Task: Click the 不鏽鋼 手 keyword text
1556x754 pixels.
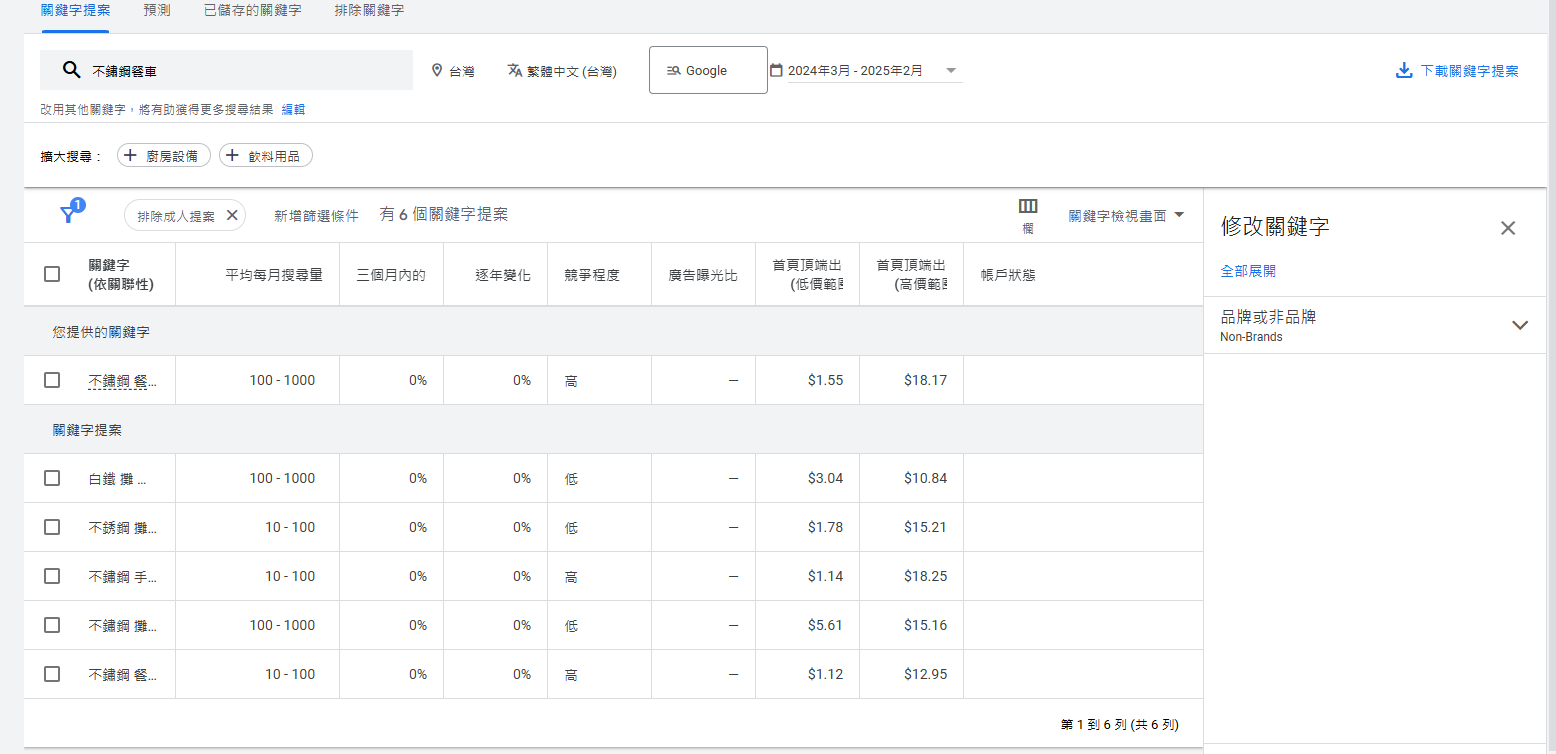Action: click(x=122, y=576)
